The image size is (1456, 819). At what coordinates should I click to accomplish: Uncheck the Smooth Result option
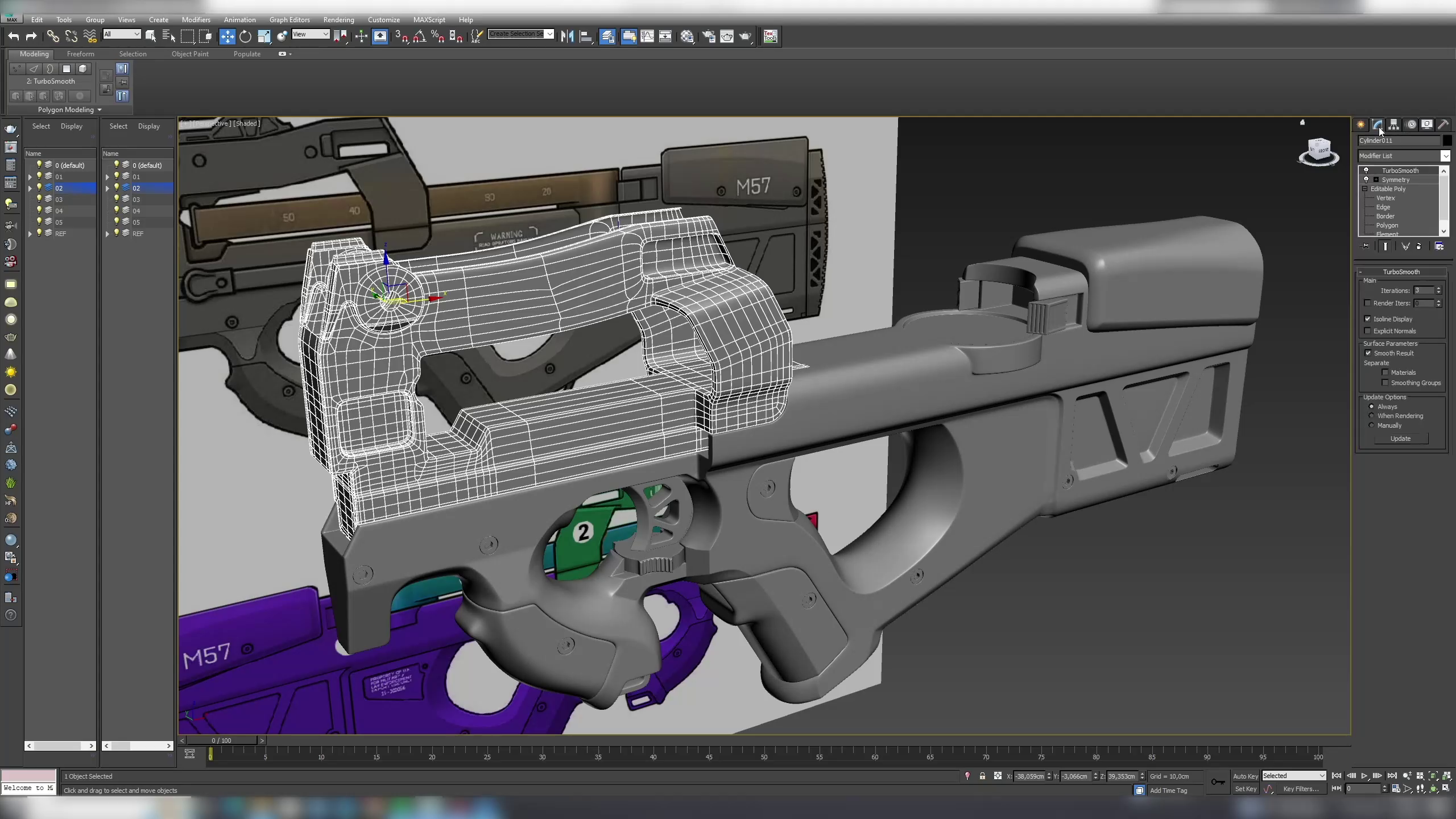tap(1369, 353)
